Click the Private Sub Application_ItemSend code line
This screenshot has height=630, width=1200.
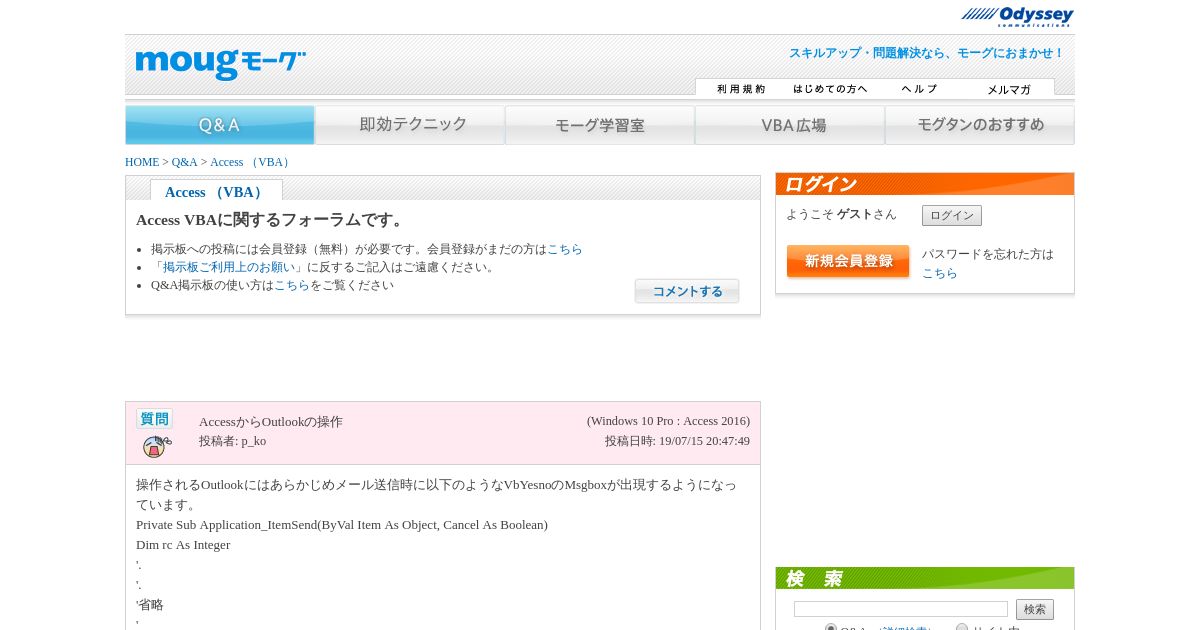click(342, 525)
